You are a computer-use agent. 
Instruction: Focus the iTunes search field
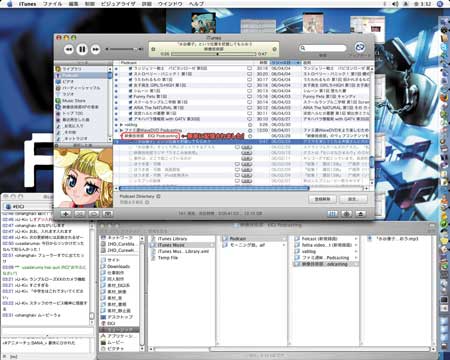[x=323, y=48]
